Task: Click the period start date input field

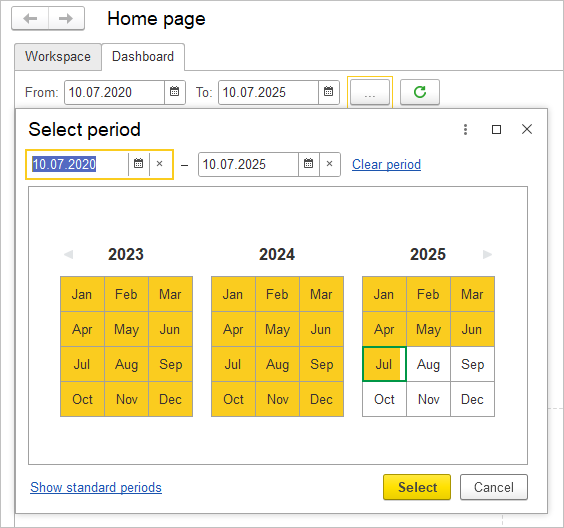Action: pyautogui.click(x=78, y=164)
